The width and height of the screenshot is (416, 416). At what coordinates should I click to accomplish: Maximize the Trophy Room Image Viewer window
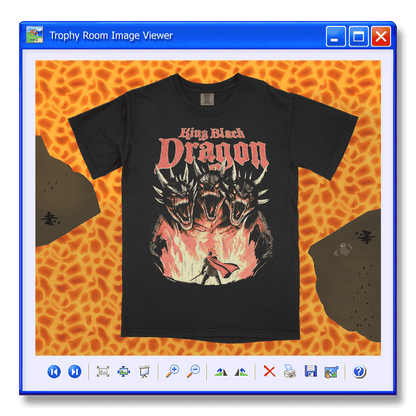(359, 36)
